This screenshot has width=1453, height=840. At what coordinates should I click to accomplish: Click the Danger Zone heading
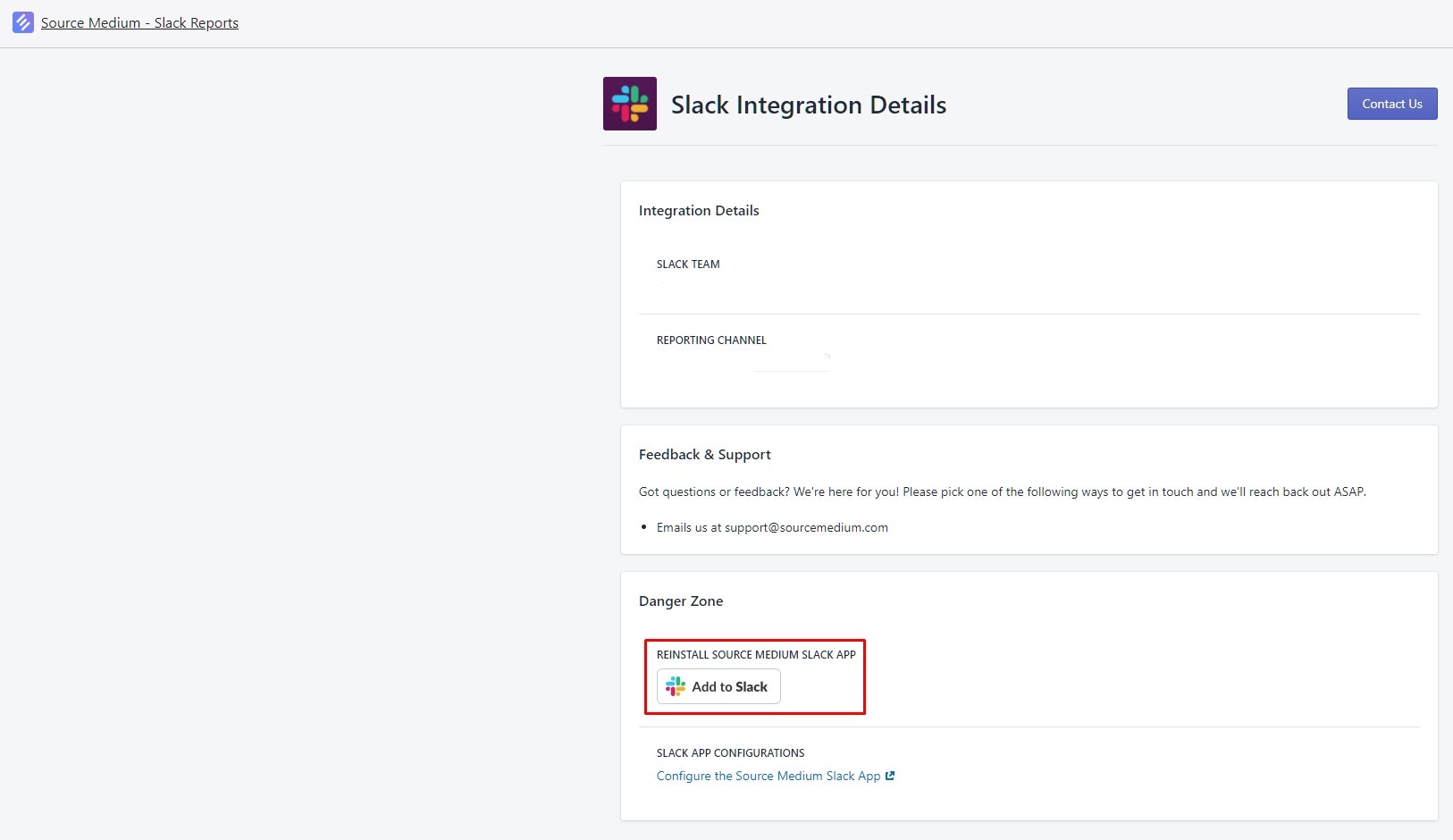pyautogui.click(x=681, y=601)
